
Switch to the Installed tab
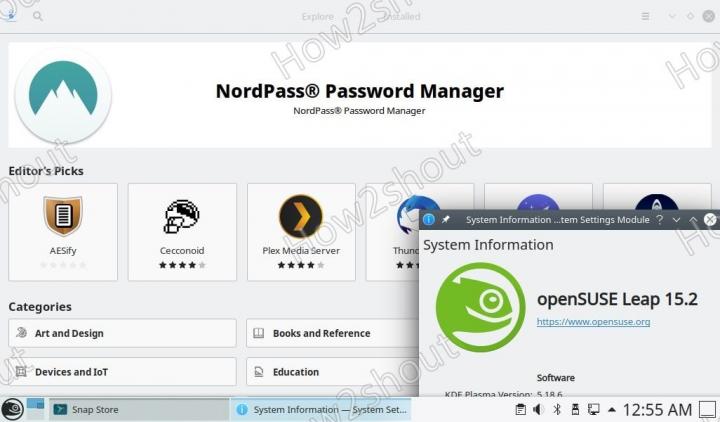(402, 17)
